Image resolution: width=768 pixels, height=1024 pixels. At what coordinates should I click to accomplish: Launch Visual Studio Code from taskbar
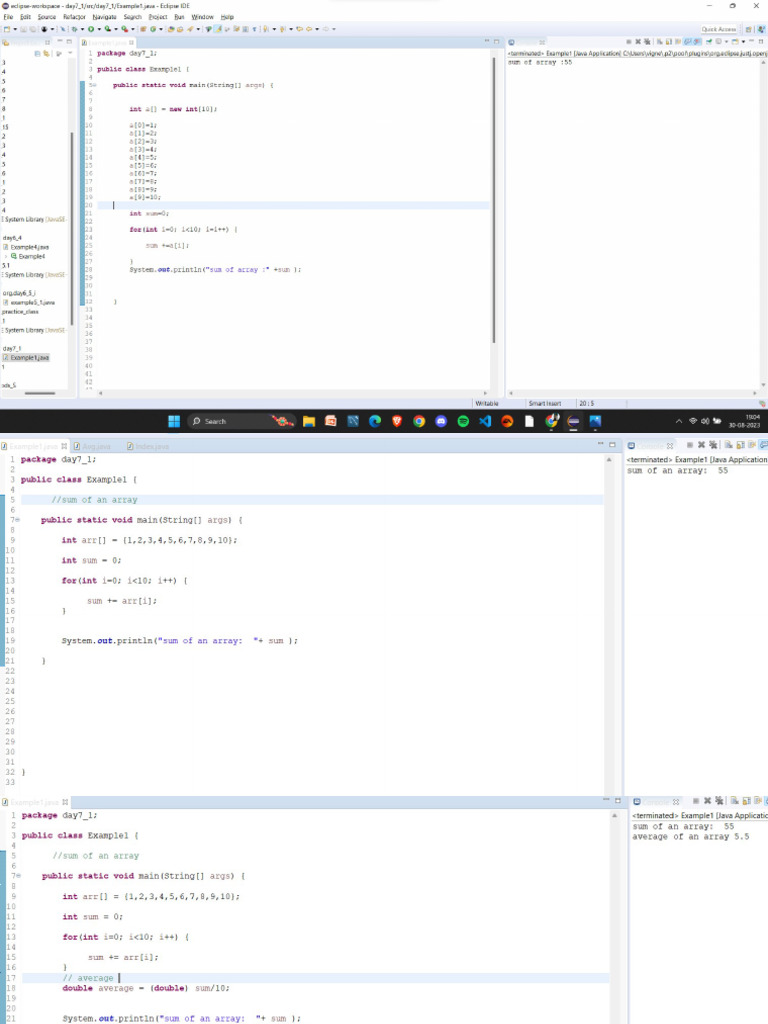click(485, 421)
